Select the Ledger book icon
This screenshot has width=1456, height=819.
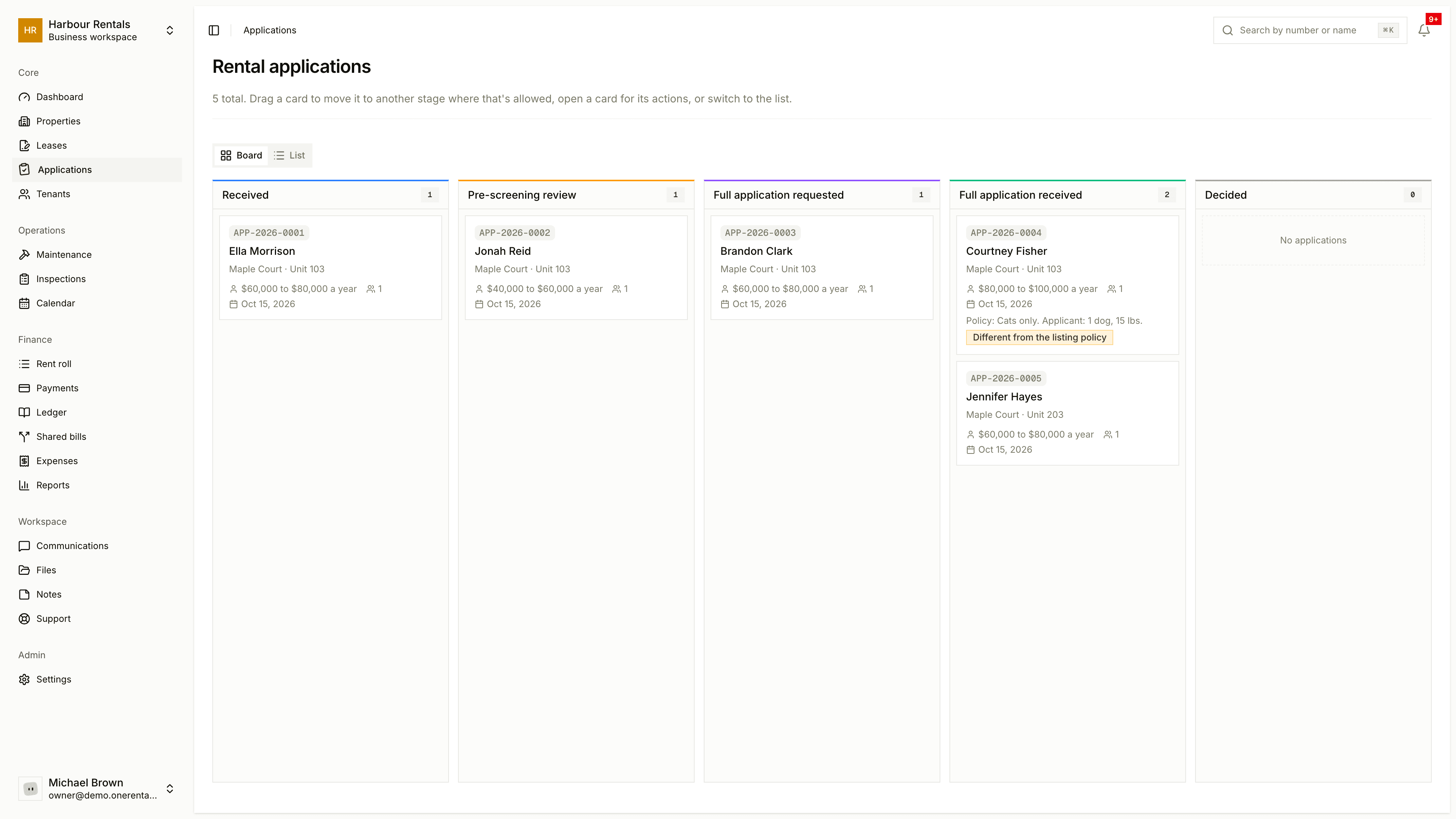coord(24,413)
